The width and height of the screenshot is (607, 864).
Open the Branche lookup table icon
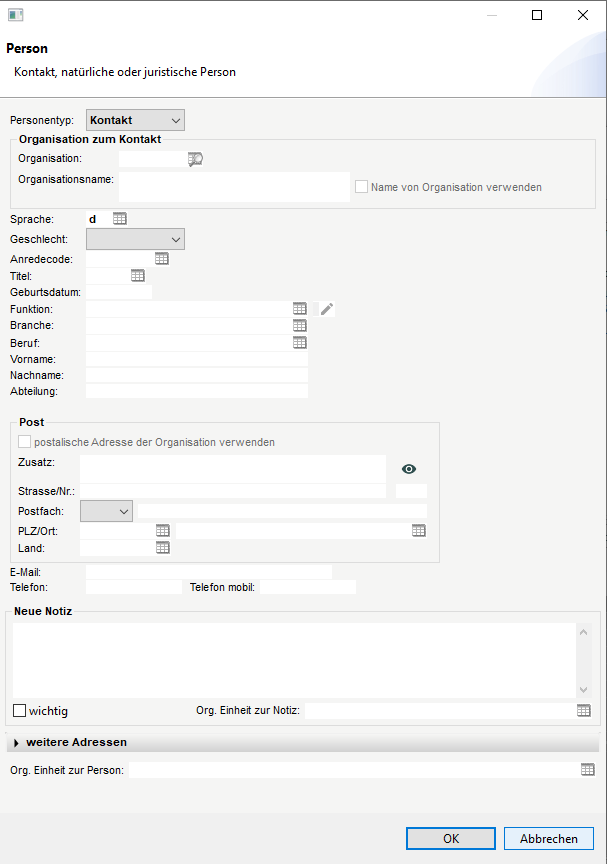pos(299,325)
